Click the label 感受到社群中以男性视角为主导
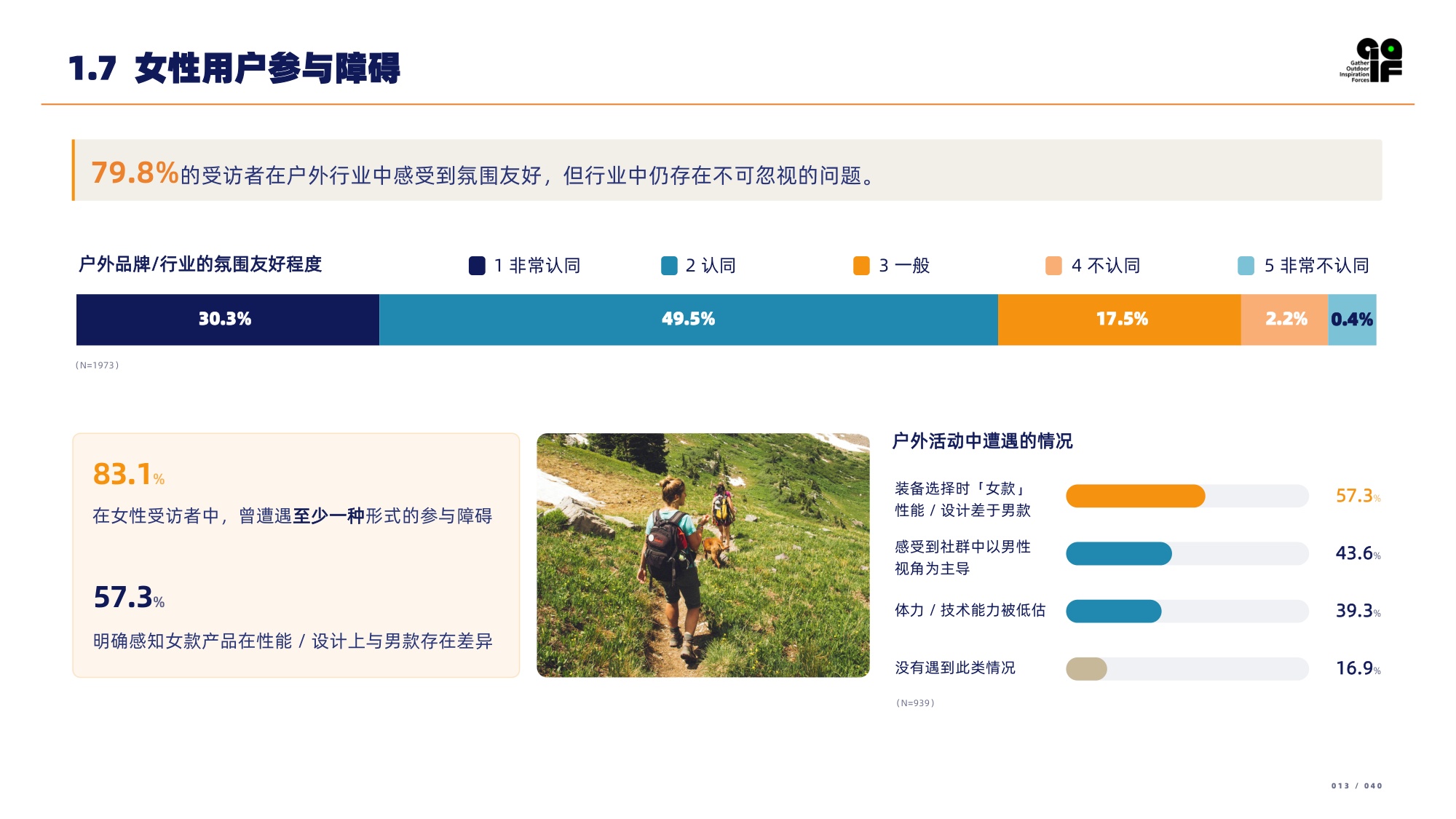The image size is (1456, 819). click(x=962, y=558)
